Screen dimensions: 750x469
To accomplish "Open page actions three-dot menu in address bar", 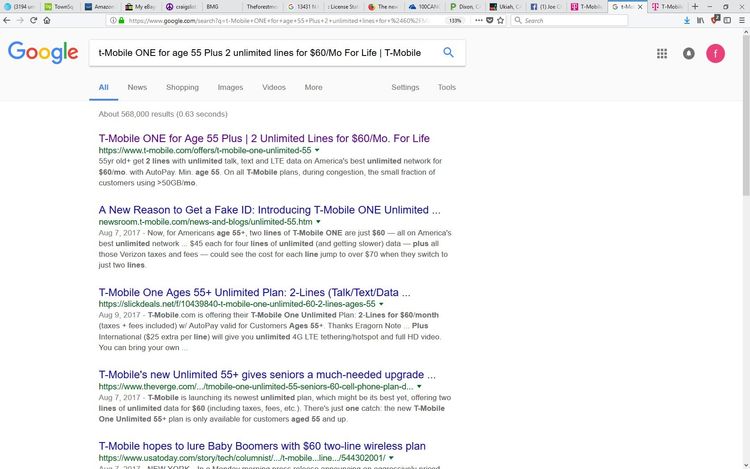I will 479,21.
